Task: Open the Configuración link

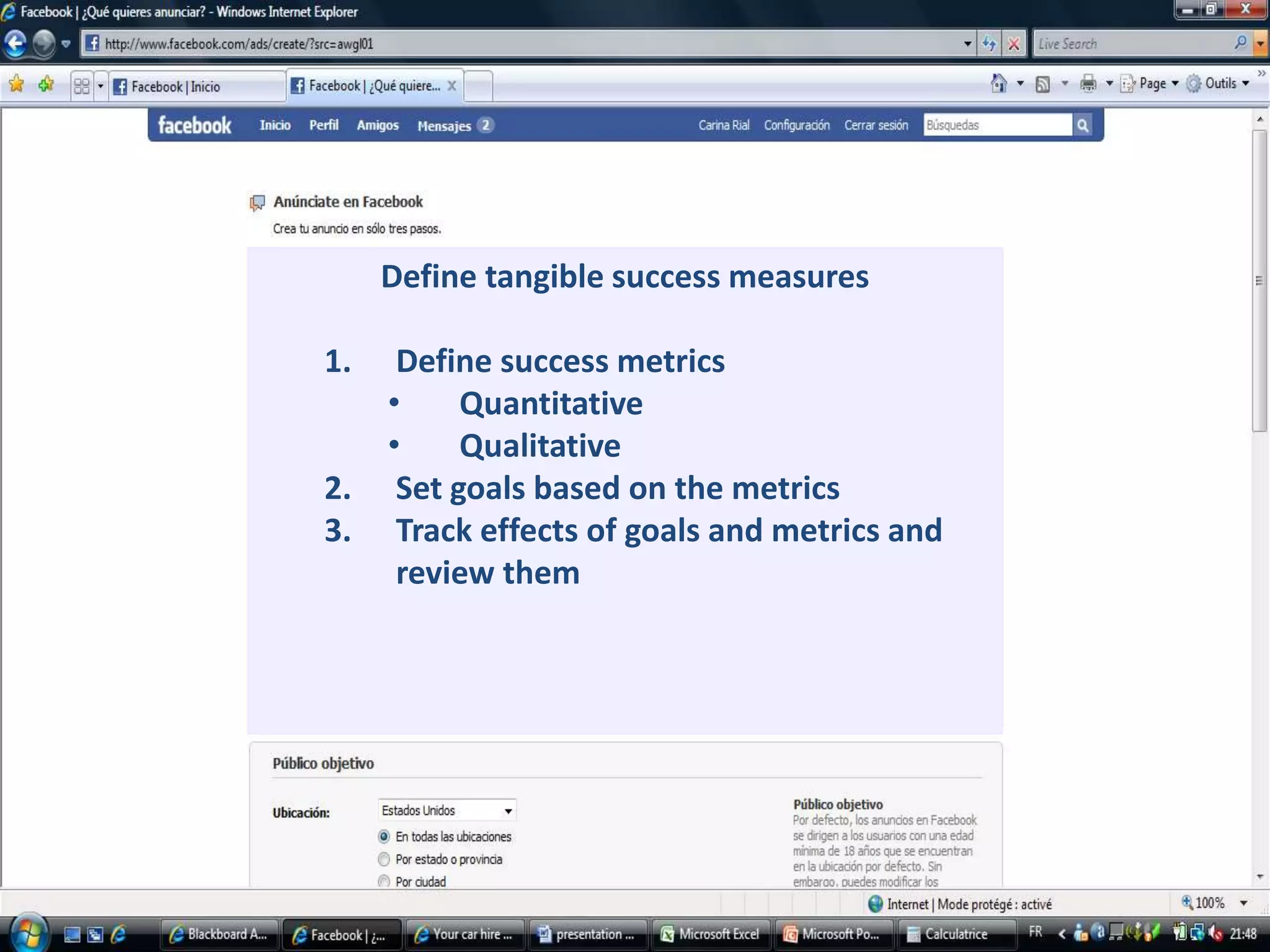Action: [796, 125]
